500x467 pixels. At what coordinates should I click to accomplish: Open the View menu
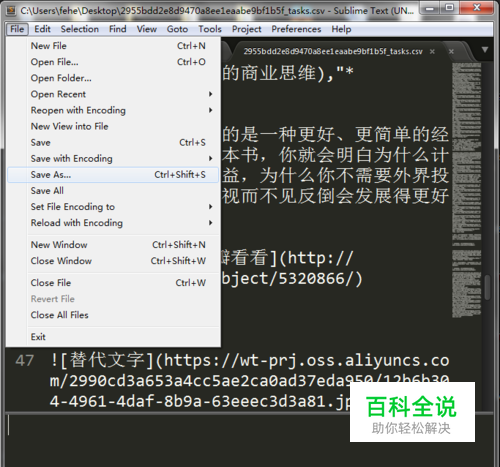click(147, 29)
